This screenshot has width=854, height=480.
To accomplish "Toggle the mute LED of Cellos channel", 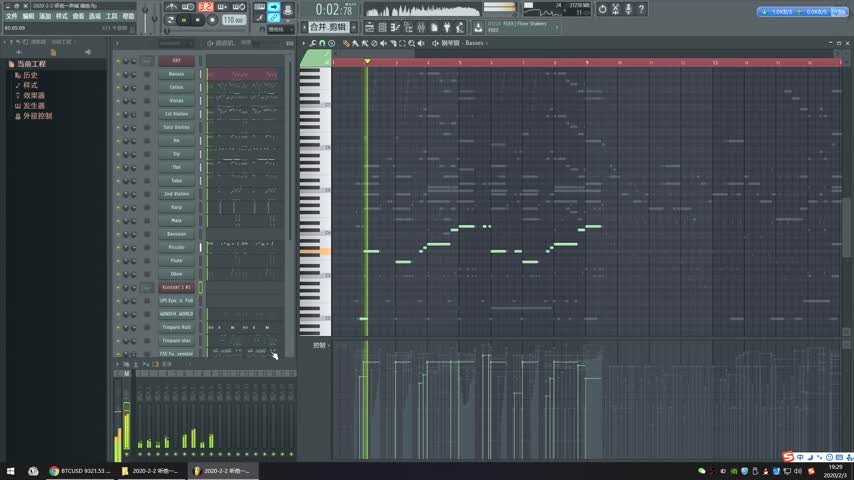I will tap(119, 87).
